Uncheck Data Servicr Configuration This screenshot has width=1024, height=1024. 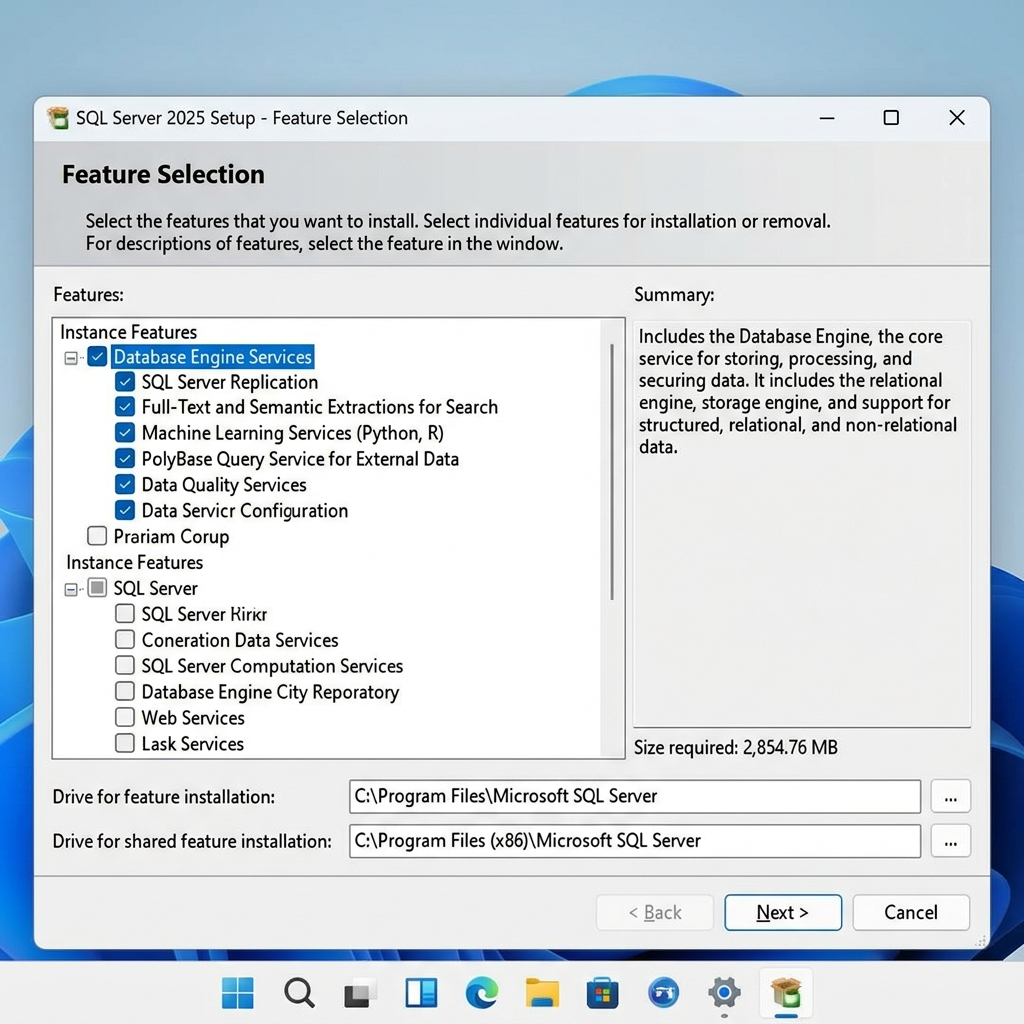(125, 510)
